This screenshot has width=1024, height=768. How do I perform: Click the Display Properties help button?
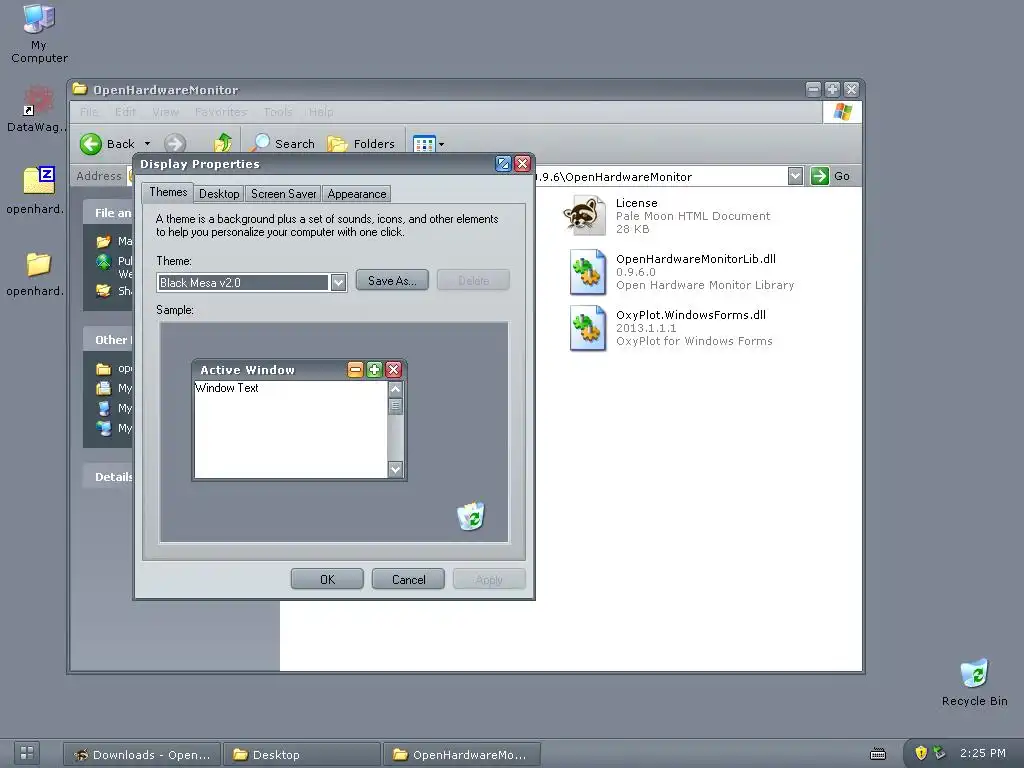coord(503,164)
